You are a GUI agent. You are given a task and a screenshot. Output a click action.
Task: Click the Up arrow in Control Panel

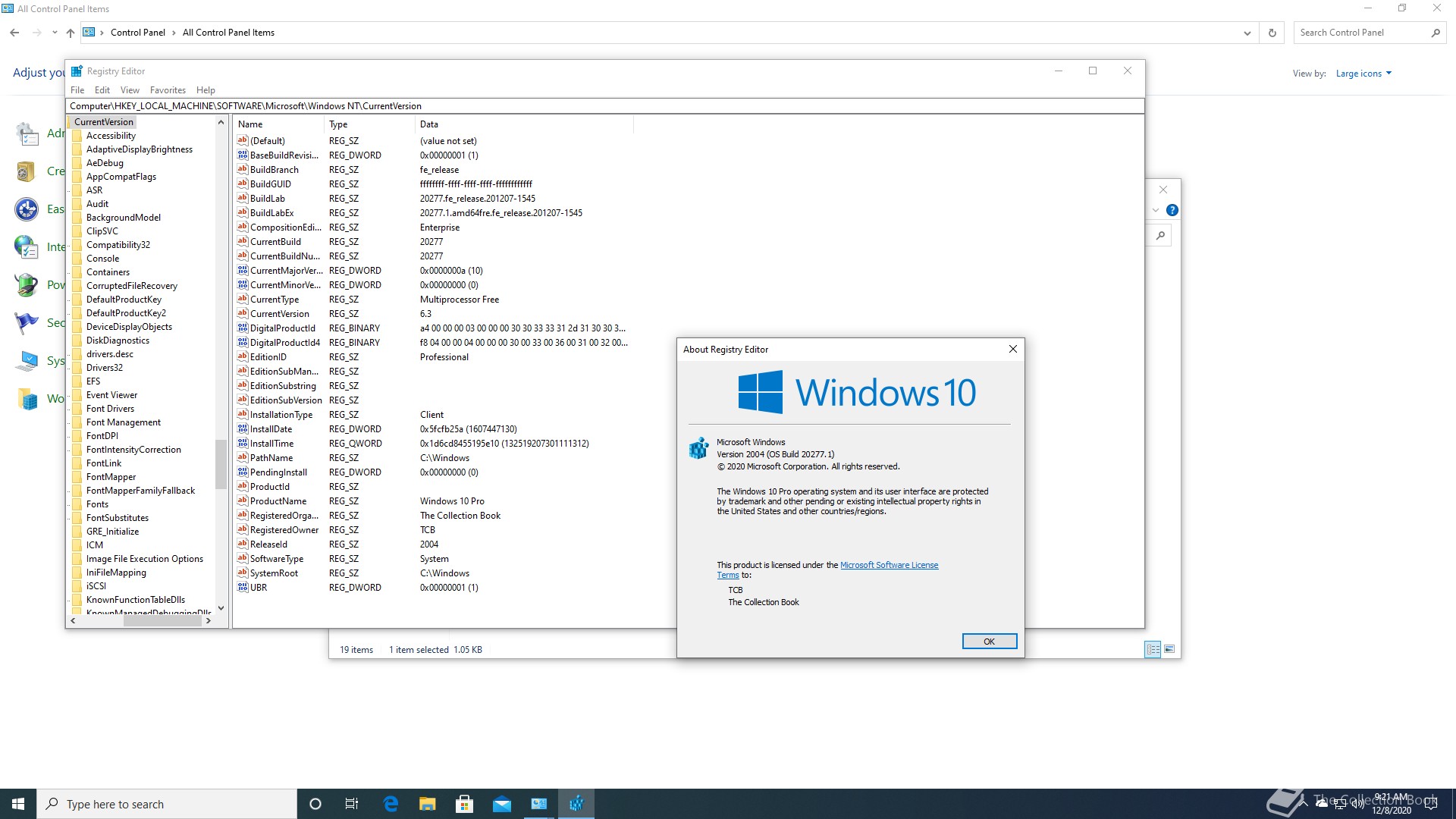71,33
